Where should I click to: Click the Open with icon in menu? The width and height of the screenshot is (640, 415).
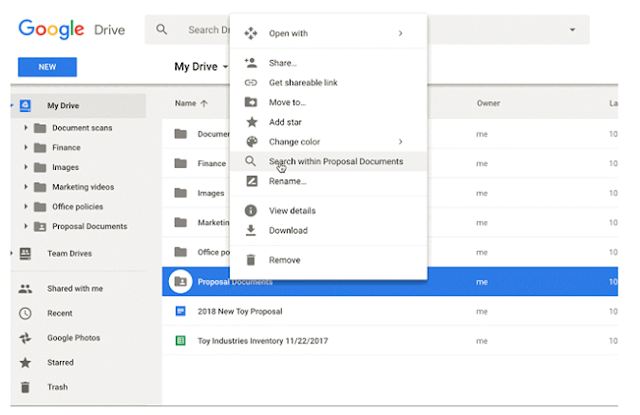[x=251, y=33]
